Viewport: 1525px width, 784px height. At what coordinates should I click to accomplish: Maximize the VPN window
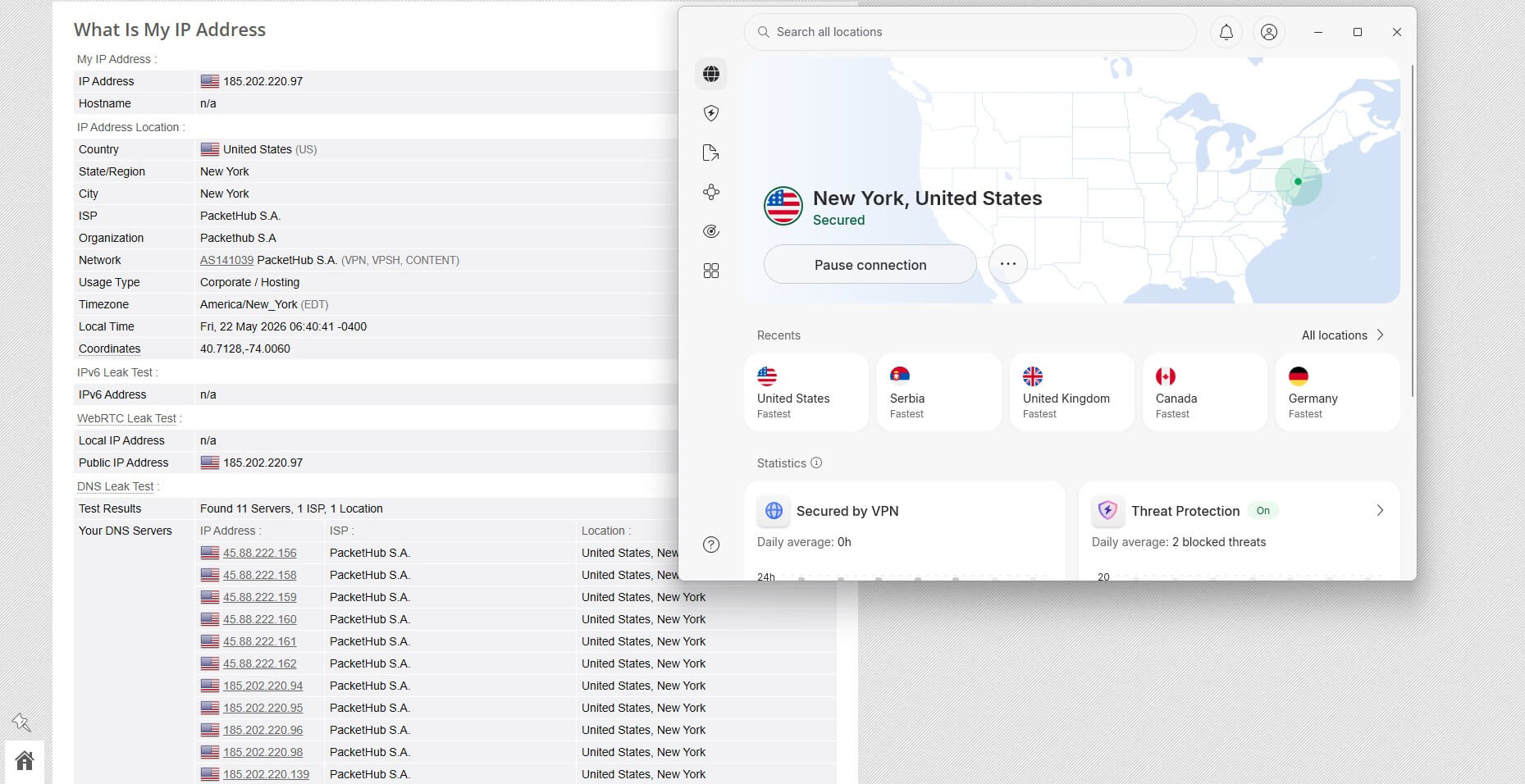click(1358, 32)
